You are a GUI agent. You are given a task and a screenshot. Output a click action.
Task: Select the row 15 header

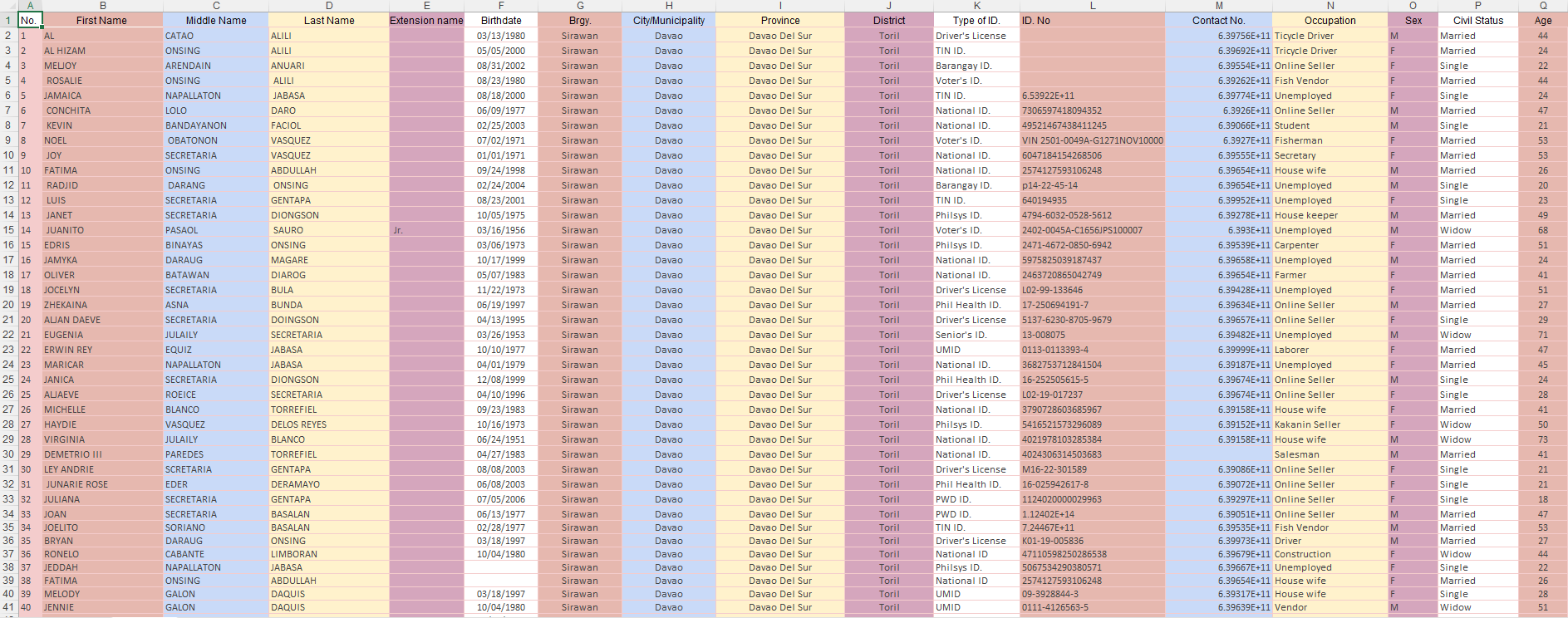pyautogui.click(x=8, y=230)
